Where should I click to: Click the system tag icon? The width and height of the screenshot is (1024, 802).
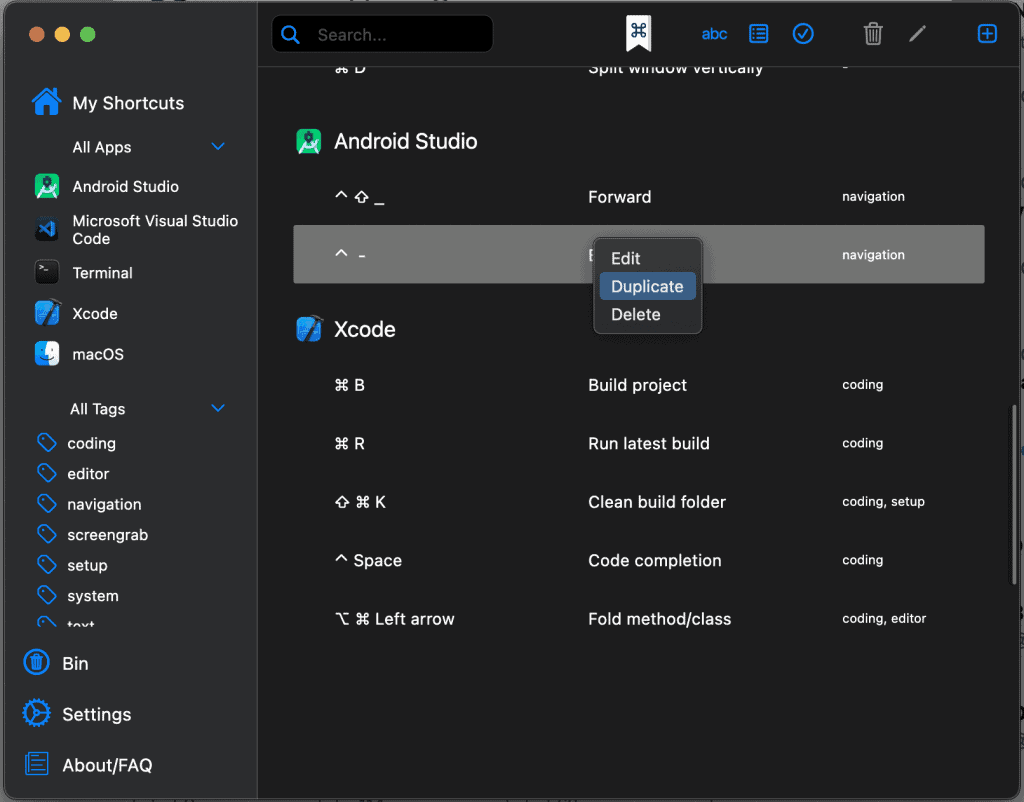tap(46, 595)
